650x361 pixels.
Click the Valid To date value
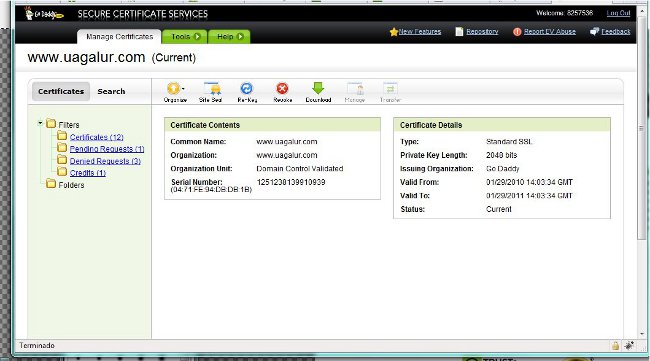pos(529,196)
